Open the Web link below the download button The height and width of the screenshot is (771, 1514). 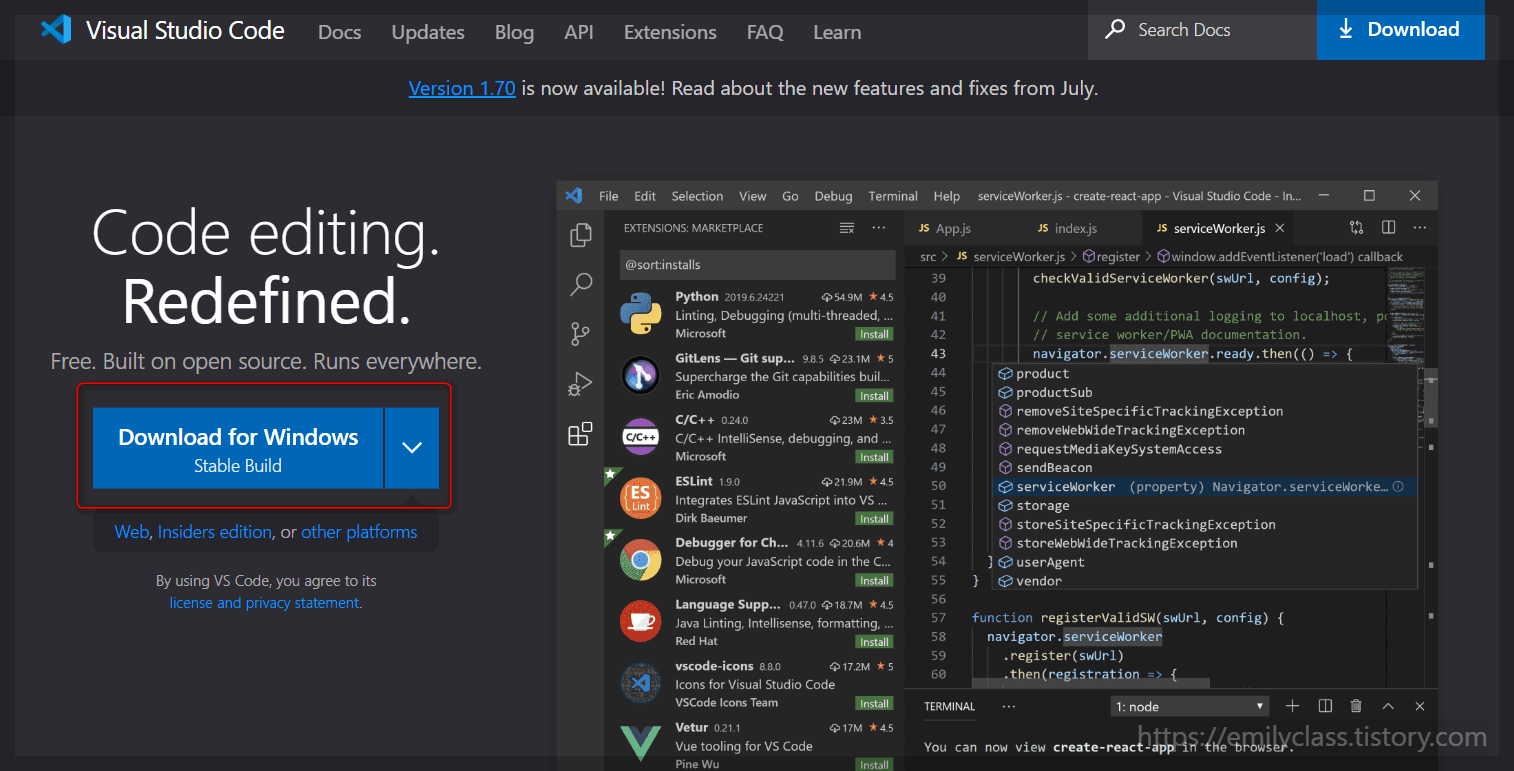(x=131, y=532)
